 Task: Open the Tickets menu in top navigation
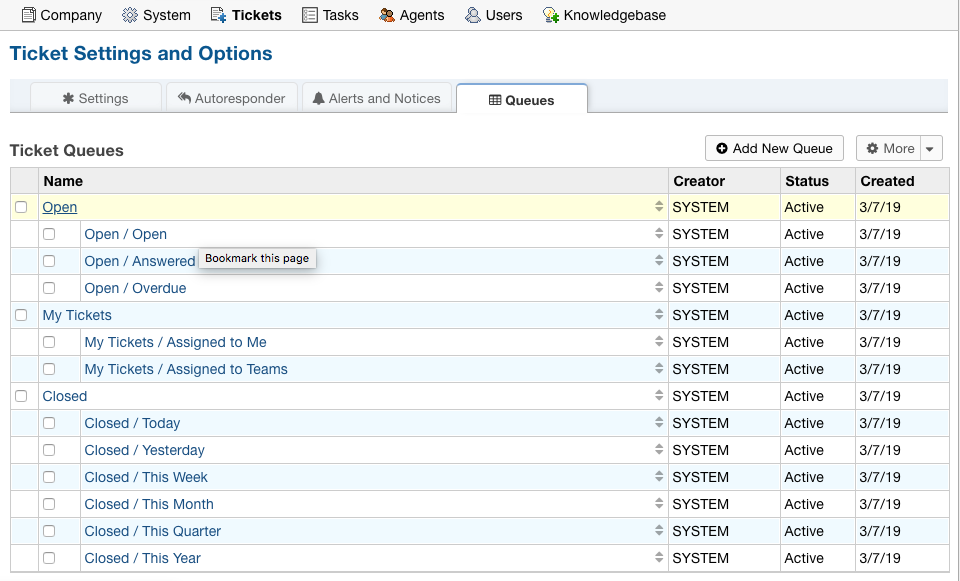tap(246, 15)
